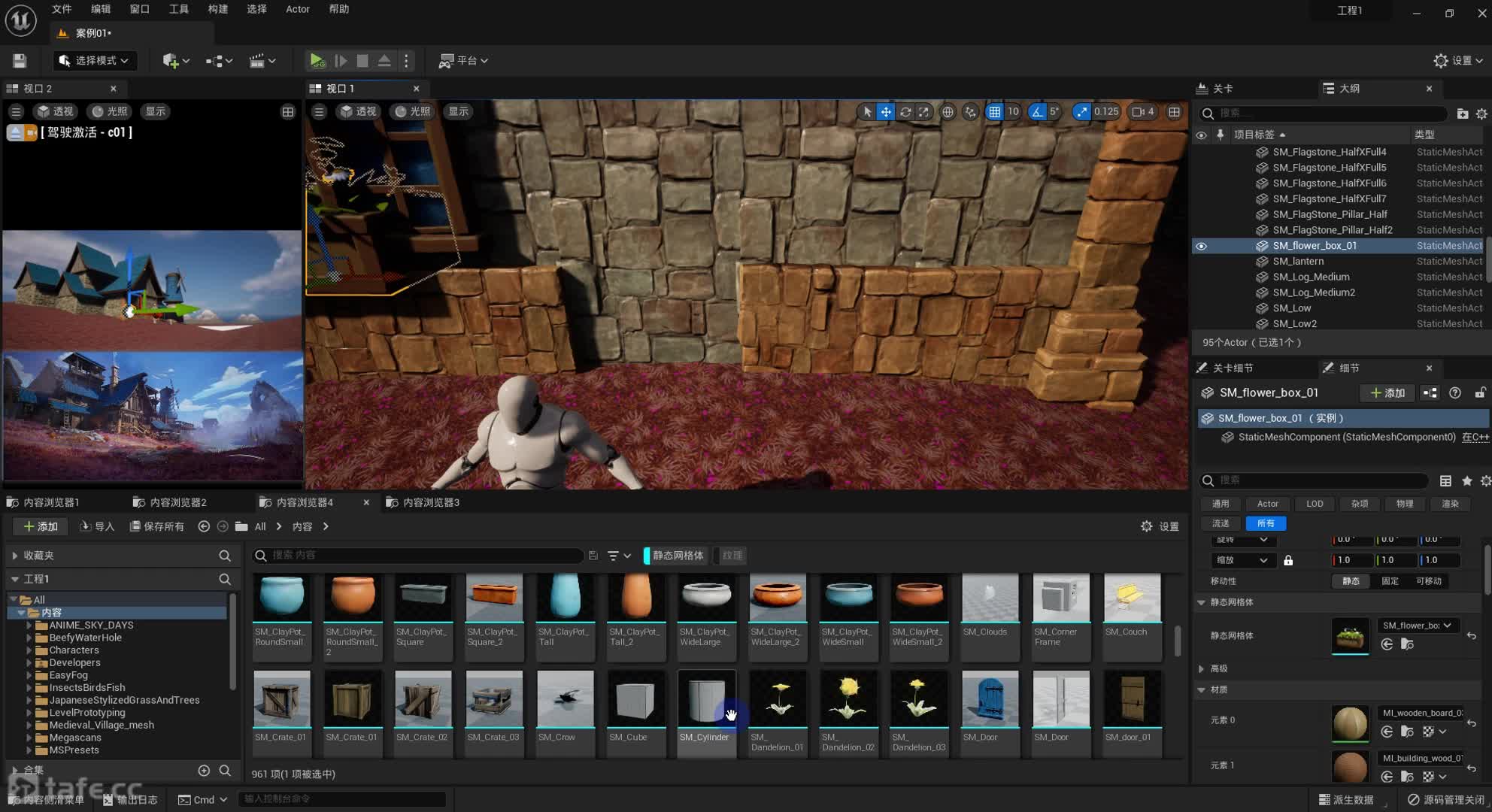This screenshot has height=812, width=1492.
Task: Click the Content Browser asset grid scrollbar
Action: (1177, 641)
